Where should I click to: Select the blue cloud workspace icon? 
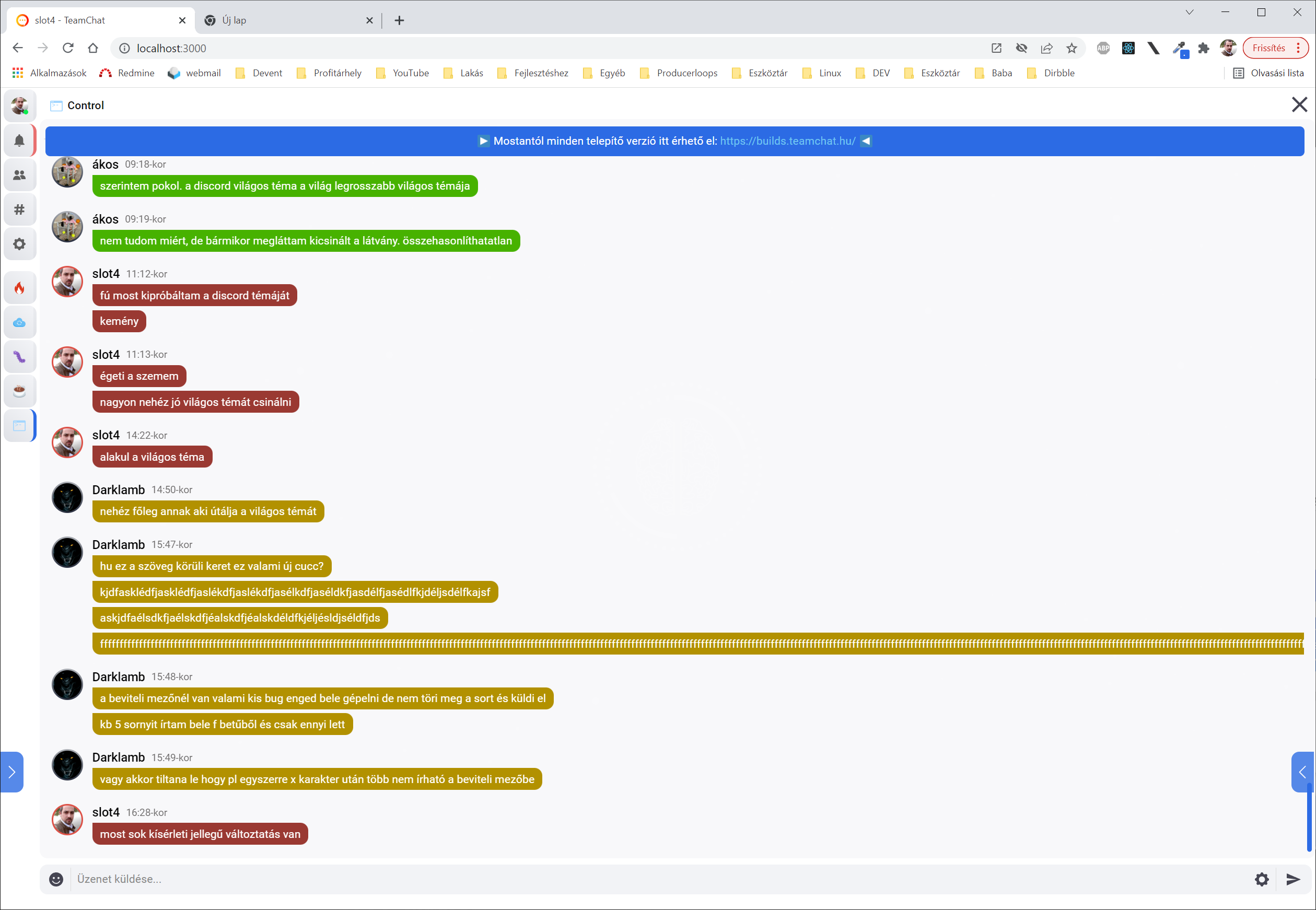[19, 323]
